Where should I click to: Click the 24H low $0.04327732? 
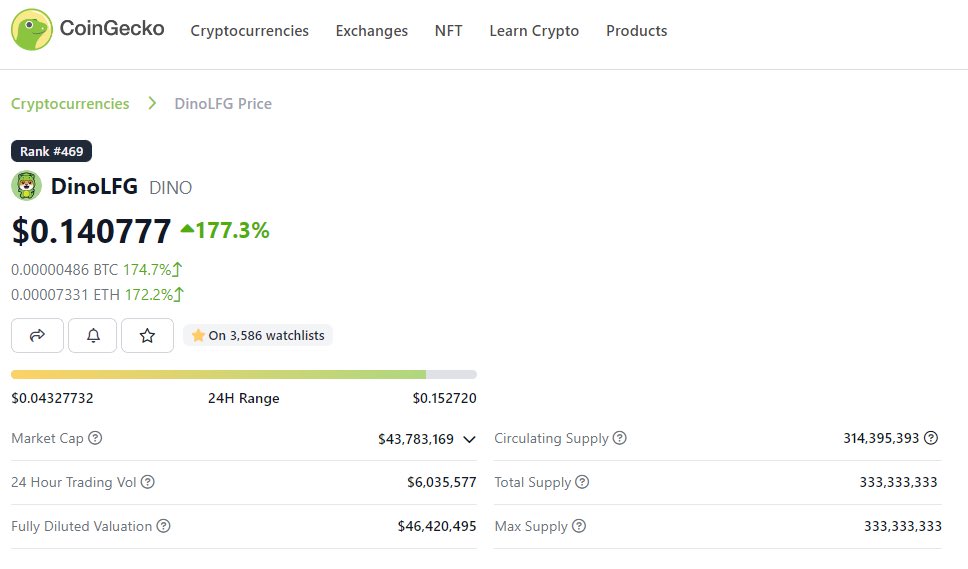pyautogui.click(x=52, y=398)
